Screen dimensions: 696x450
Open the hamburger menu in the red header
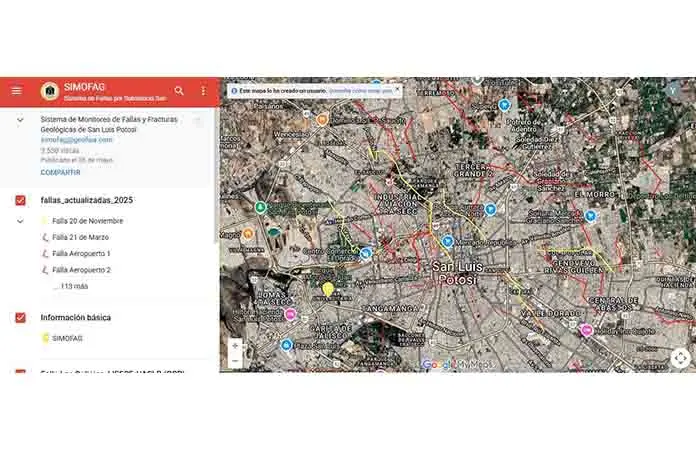(16, 91)
